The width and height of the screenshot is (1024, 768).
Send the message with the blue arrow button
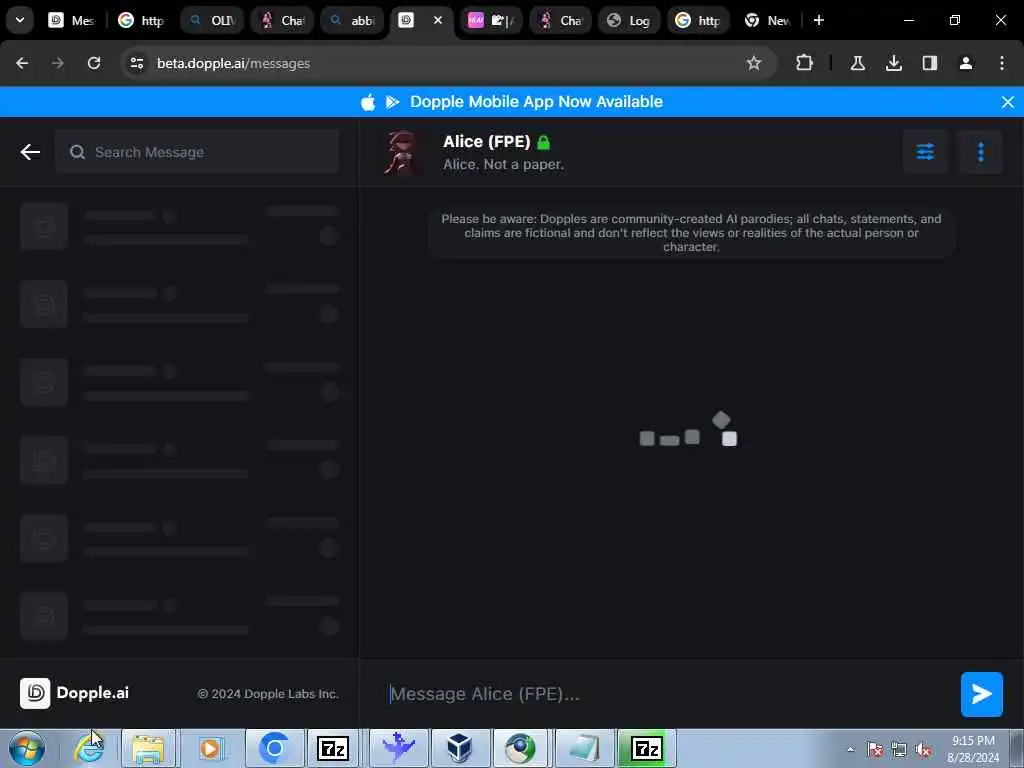[982, 694]
